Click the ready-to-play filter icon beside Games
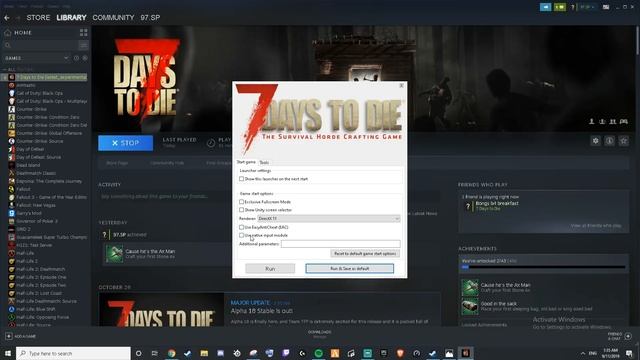Image resolution: width=640 pixels, height=360 pixels. (x=84, y=58)
